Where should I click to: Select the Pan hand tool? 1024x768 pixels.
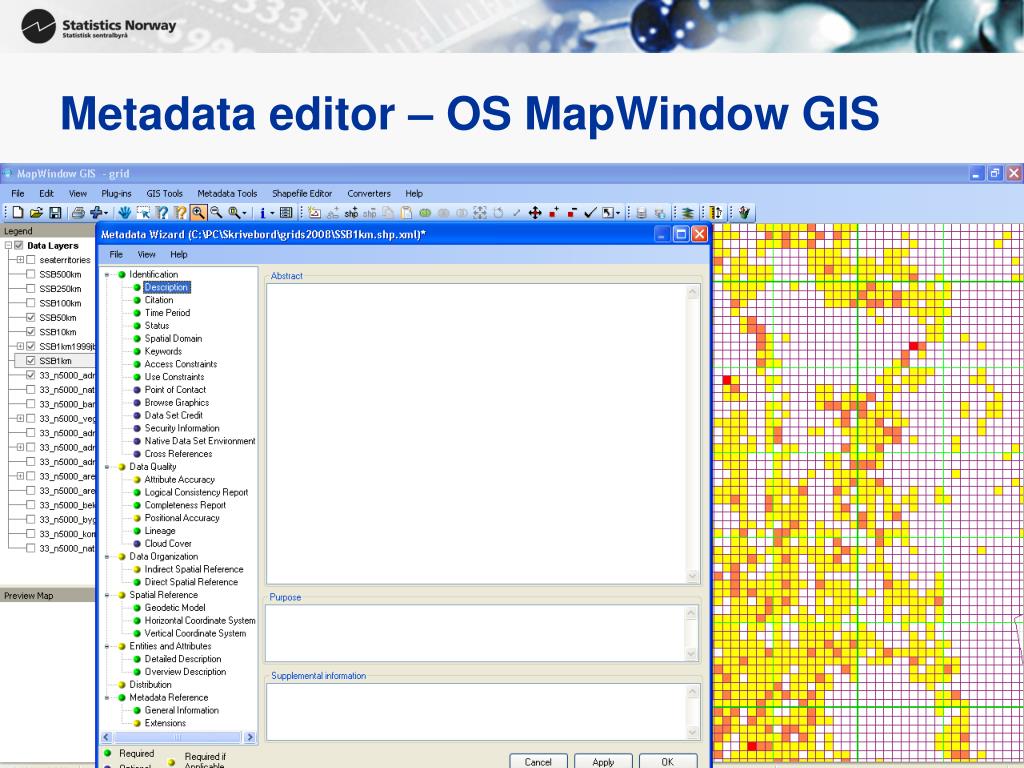(125, 212)
